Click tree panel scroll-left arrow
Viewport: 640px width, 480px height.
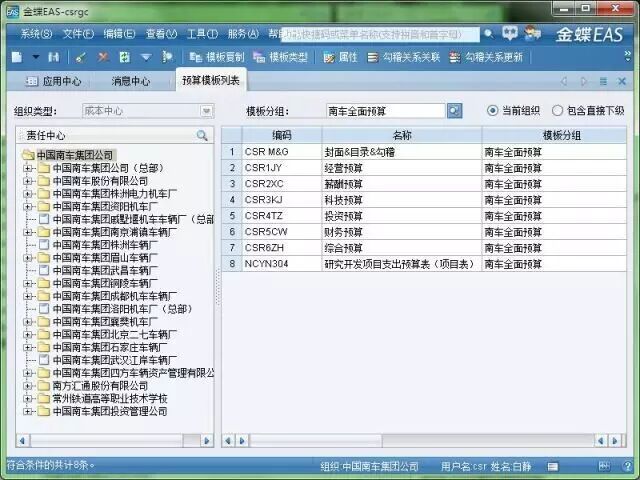(22, 441)
